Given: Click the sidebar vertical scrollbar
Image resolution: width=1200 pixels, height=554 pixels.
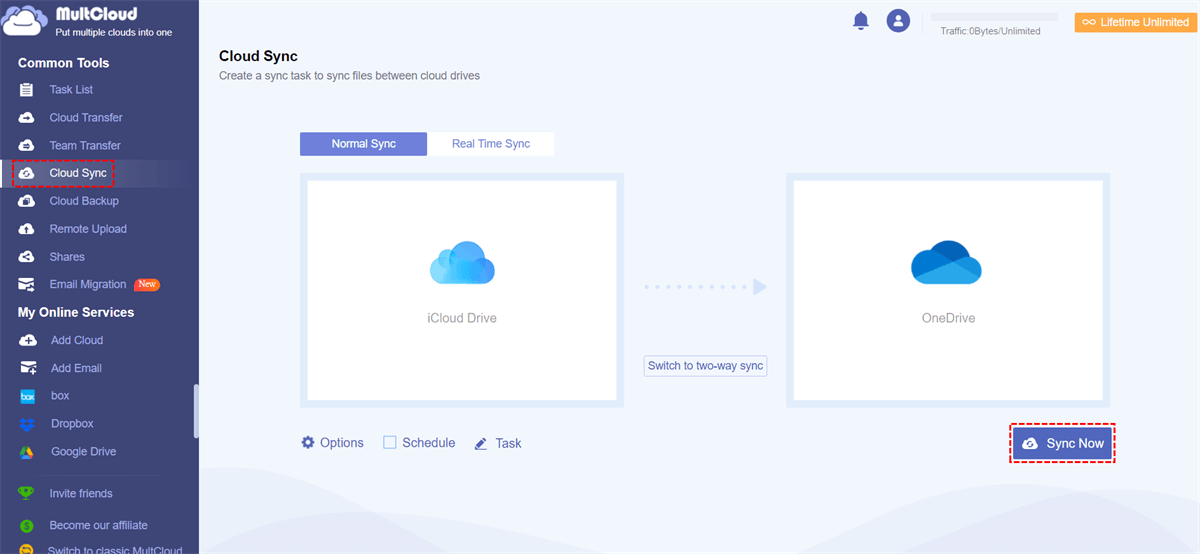Looking at the screenshot, I should pyautogui.click(x=196, y=410).
